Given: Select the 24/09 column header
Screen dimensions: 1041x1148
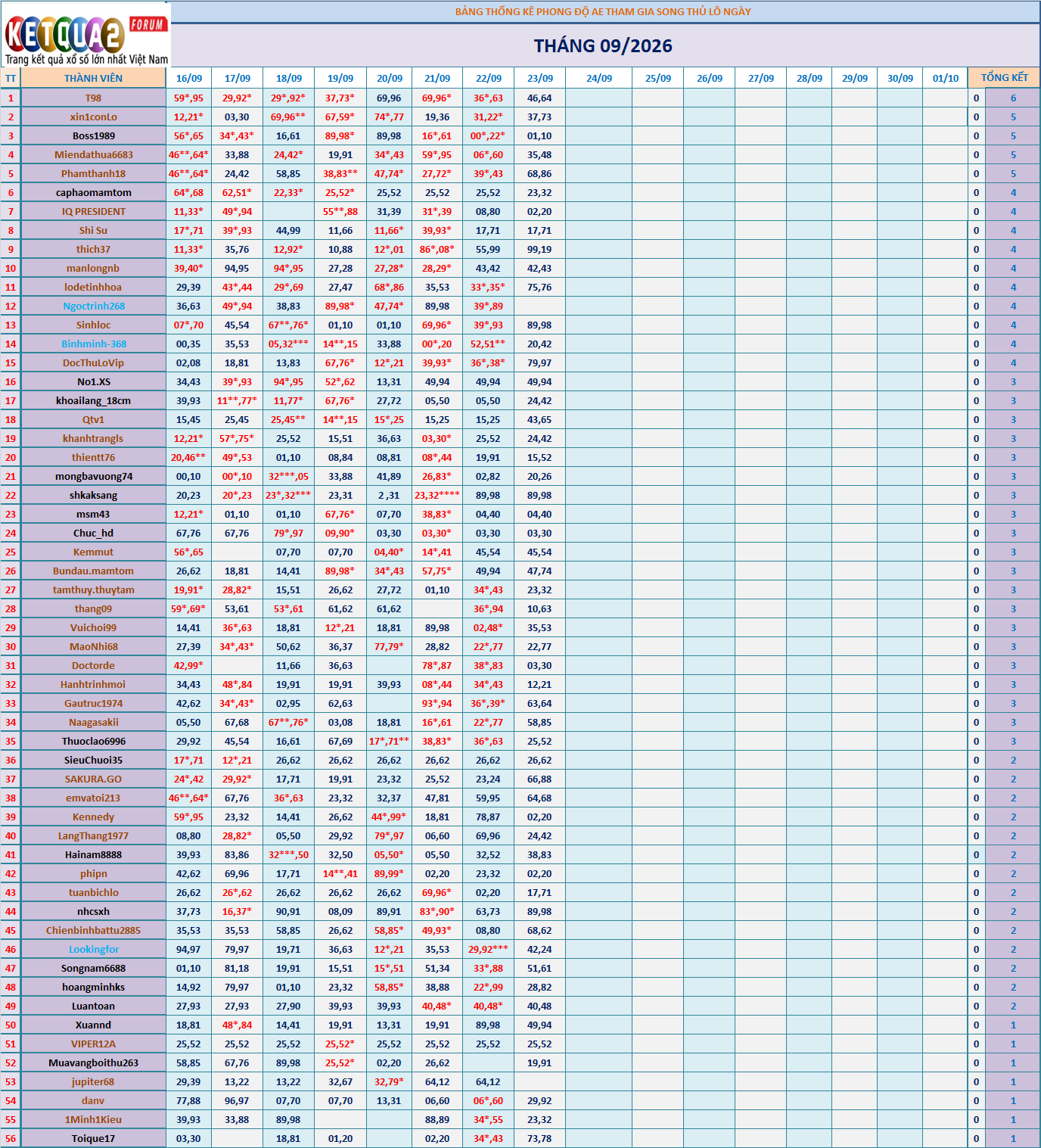Looking at the screenshot, I should 599,78.
